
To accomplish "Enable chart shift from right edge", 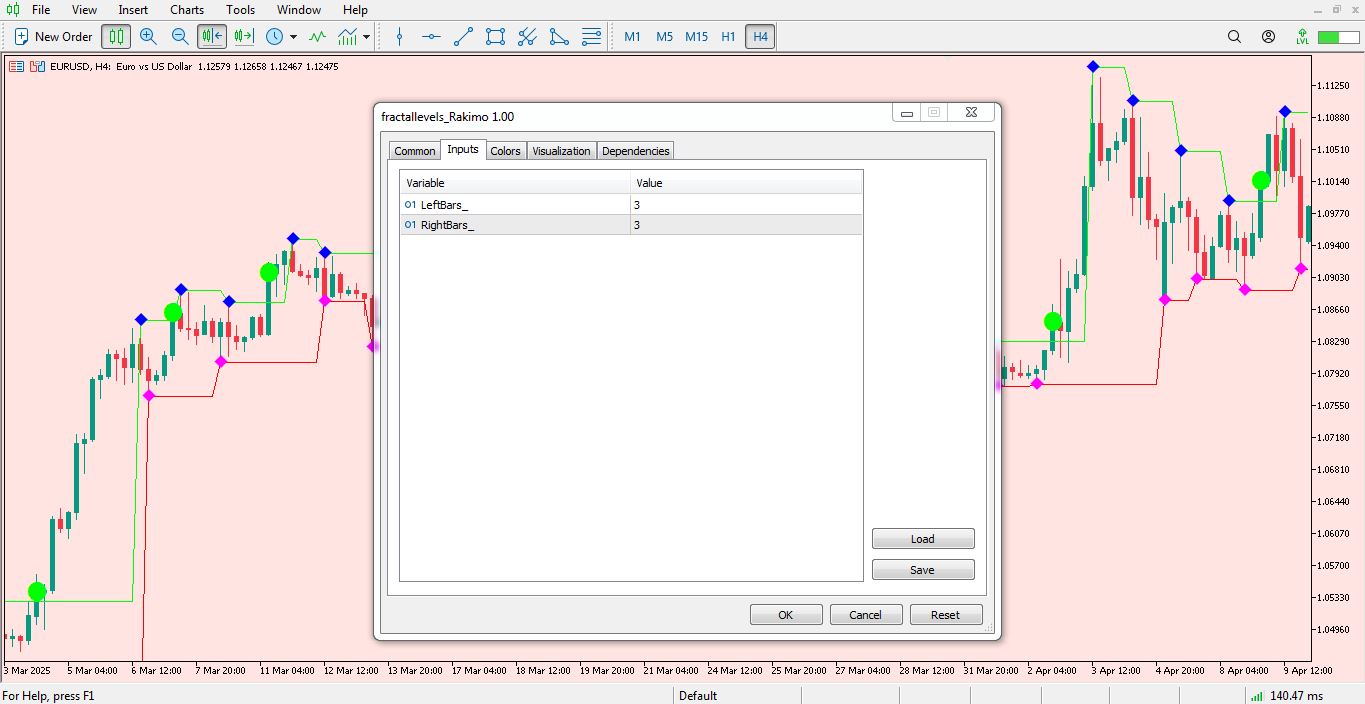I will (x=242, y=36).
